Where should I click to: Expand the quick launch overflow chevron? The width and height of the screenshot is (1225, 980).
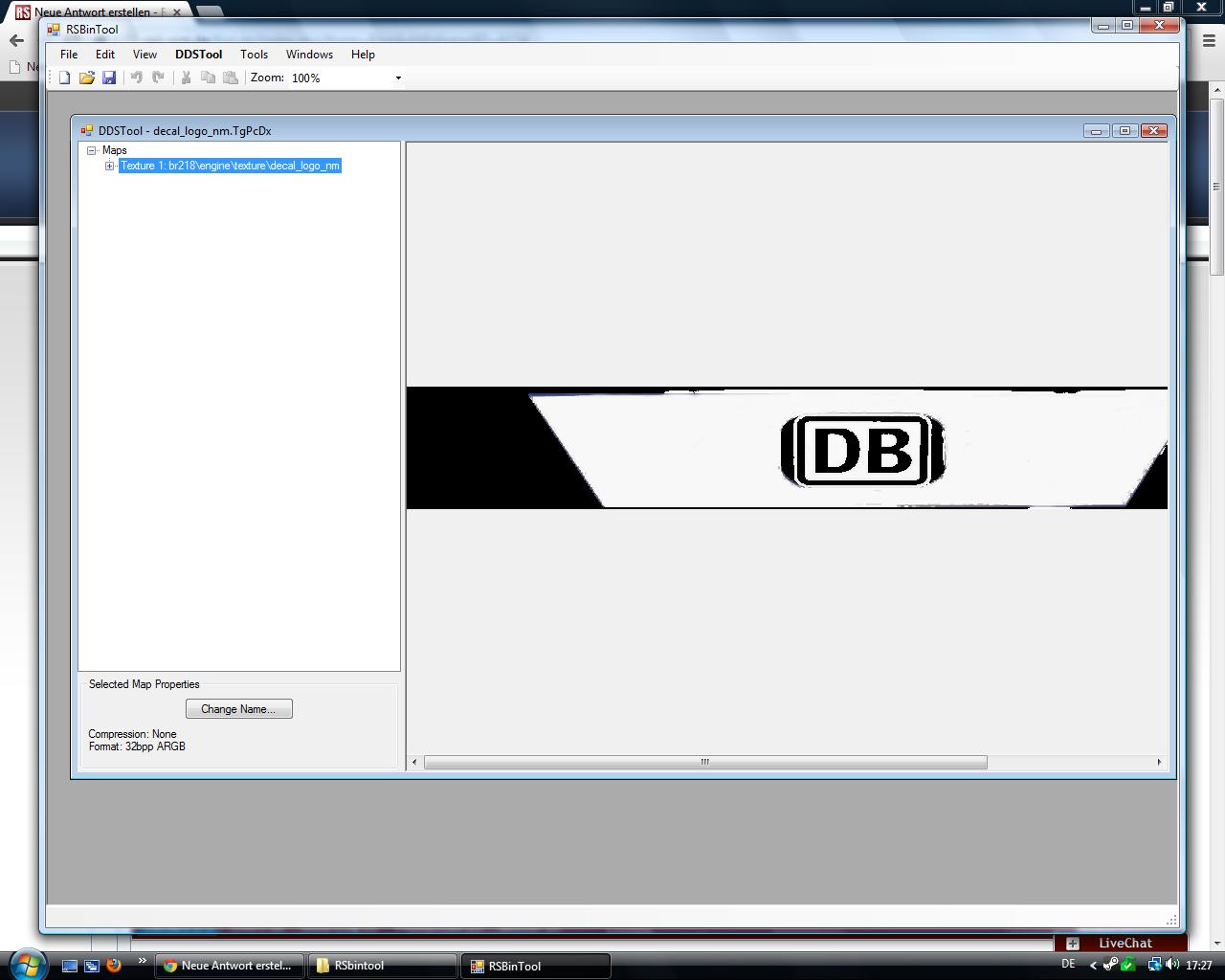(x=143, y=961)
